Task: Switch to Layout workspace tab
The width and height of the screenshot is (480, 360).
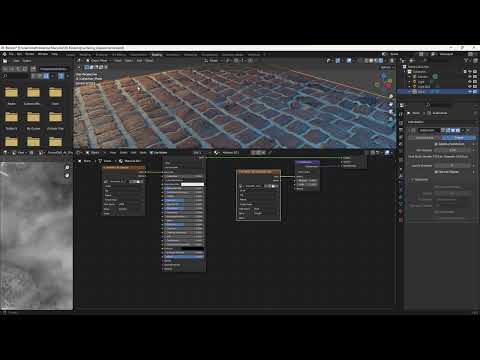Action: coord(70,55)
